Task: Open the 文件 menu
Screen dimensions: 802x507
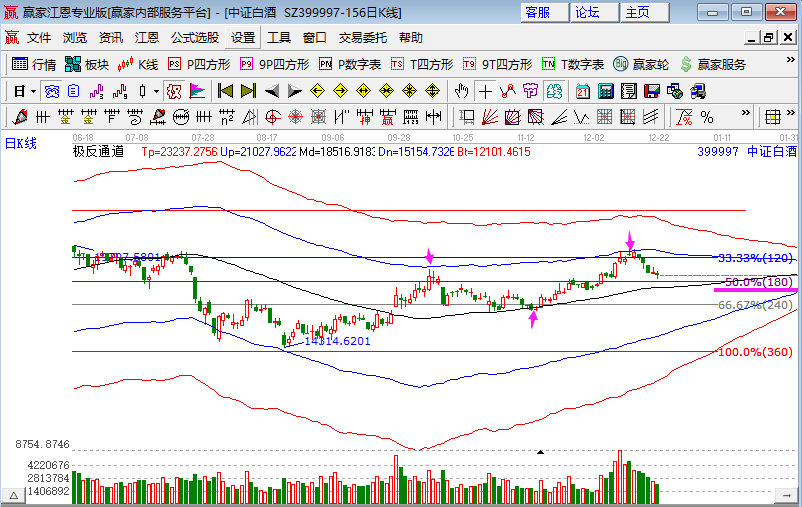Action: click(x=39, y=38)
